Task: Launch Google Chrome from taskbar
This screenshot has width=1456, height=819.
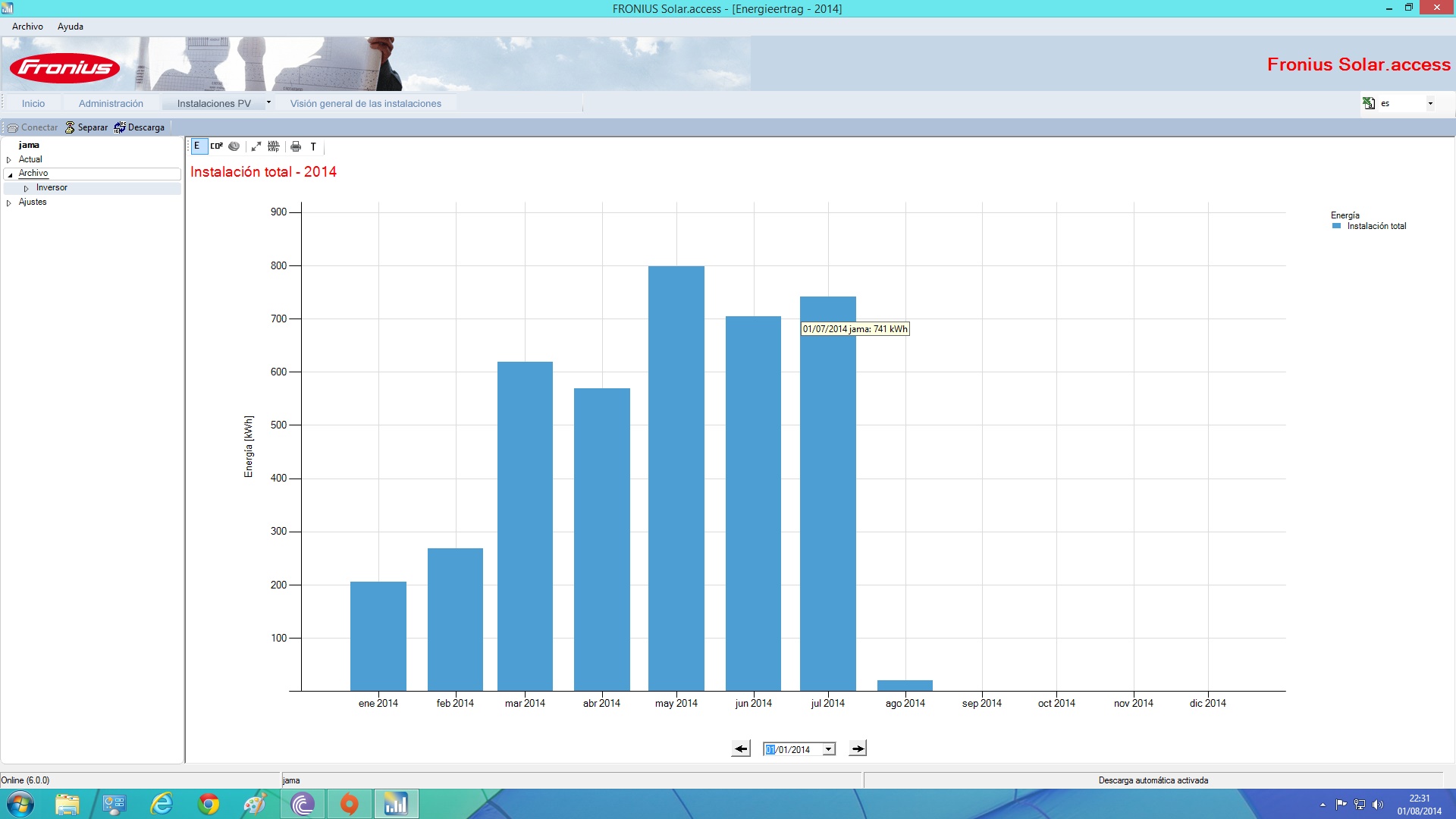Action: tap(209, 804)
